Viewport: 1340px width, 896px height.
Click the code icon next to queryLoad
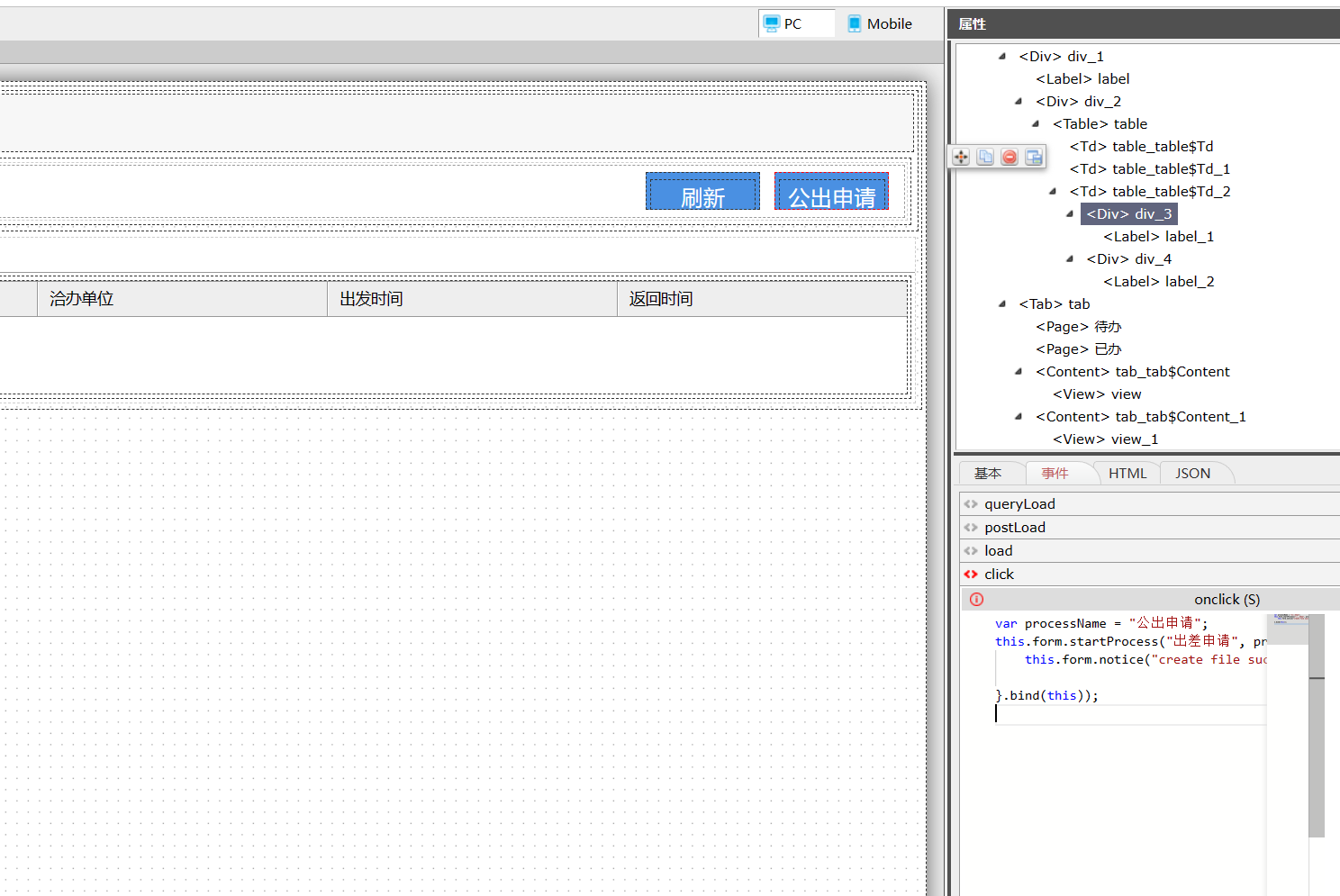pos(971,504)
